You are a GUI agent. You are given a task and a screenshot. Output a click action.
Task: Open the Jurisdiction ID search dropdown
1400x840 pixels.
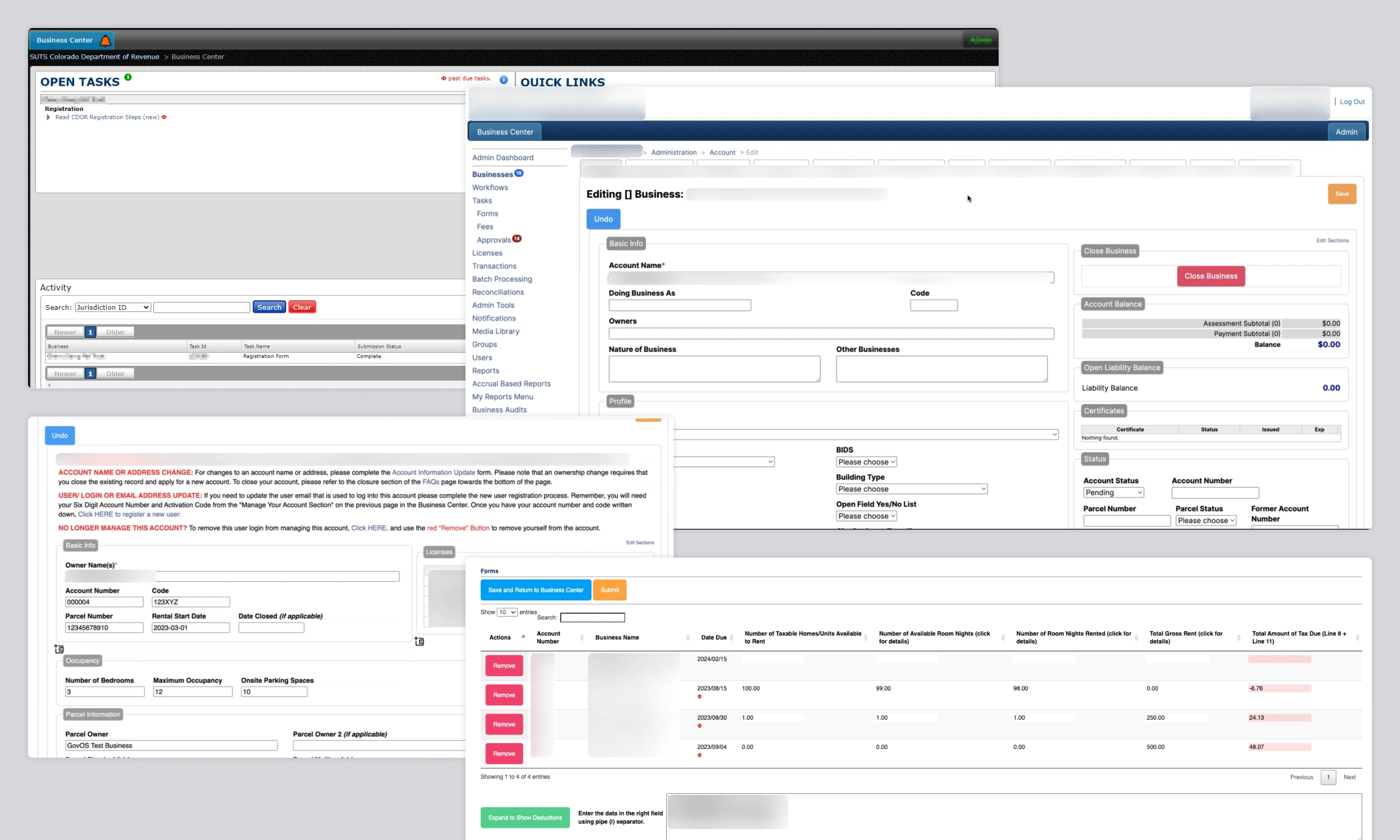(x=113, y=307)
